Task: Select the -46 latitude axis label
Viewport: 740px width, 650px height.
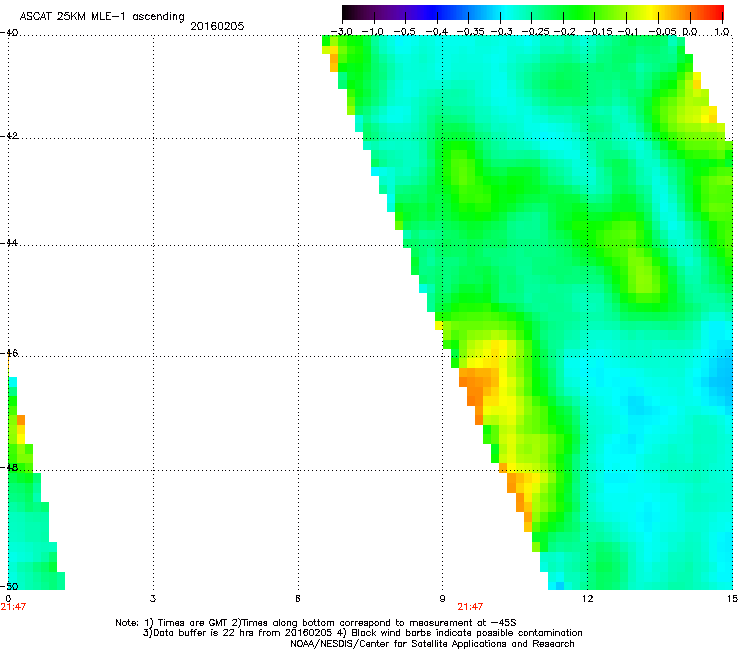Action: pyautogui.click(x=9, y=353)
